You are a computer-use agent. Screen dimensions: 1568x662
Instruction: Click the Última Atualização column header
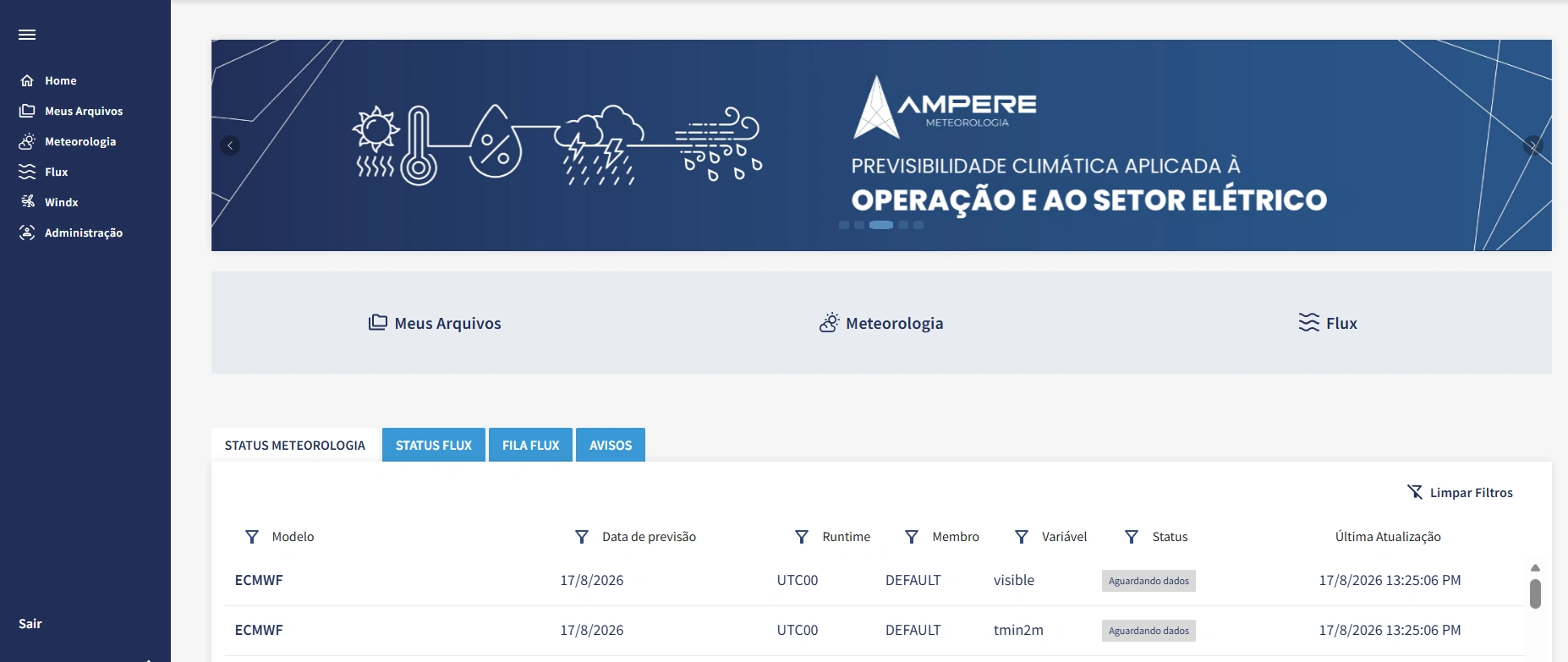coord(1388,537)
